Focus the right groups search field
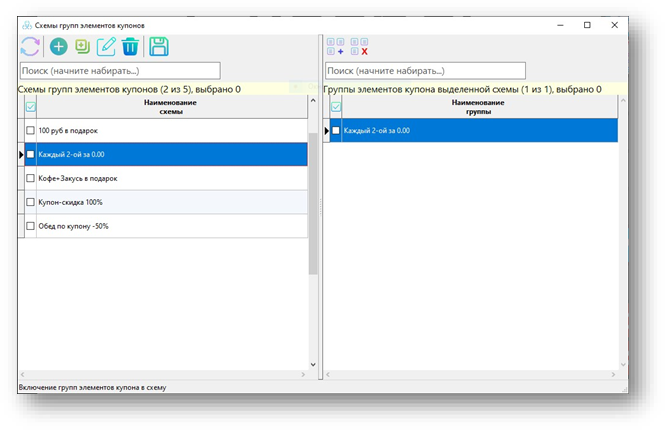 click(425, 71)
